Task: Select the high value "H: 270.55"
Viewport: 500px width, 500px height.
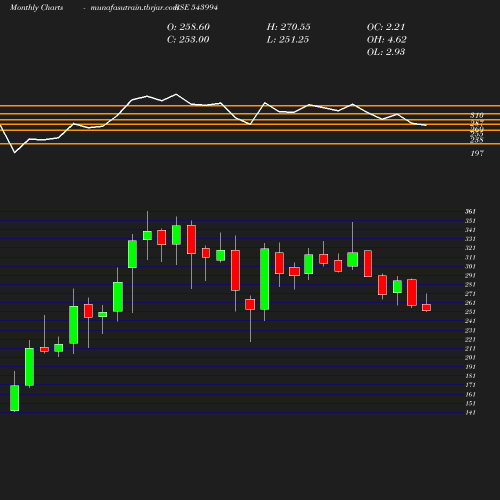Action: [289, 27]
